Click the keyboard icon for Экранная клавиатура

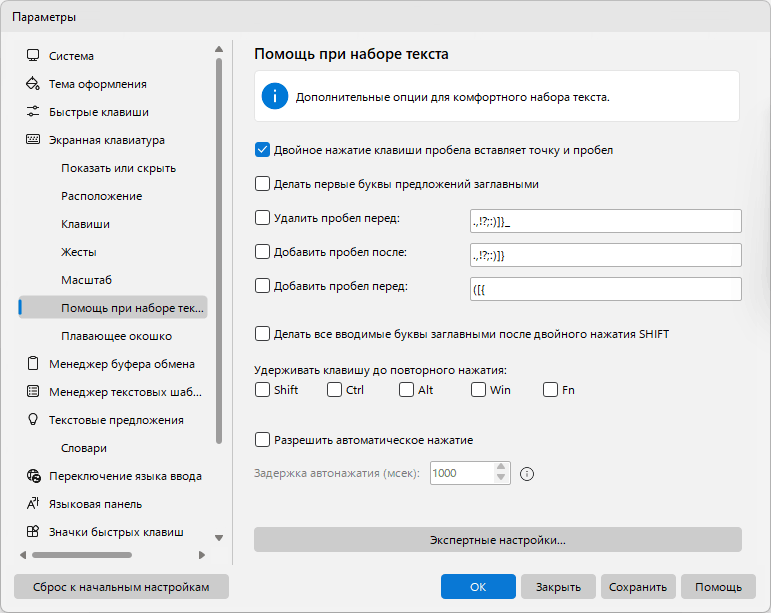tap(33, 140)
